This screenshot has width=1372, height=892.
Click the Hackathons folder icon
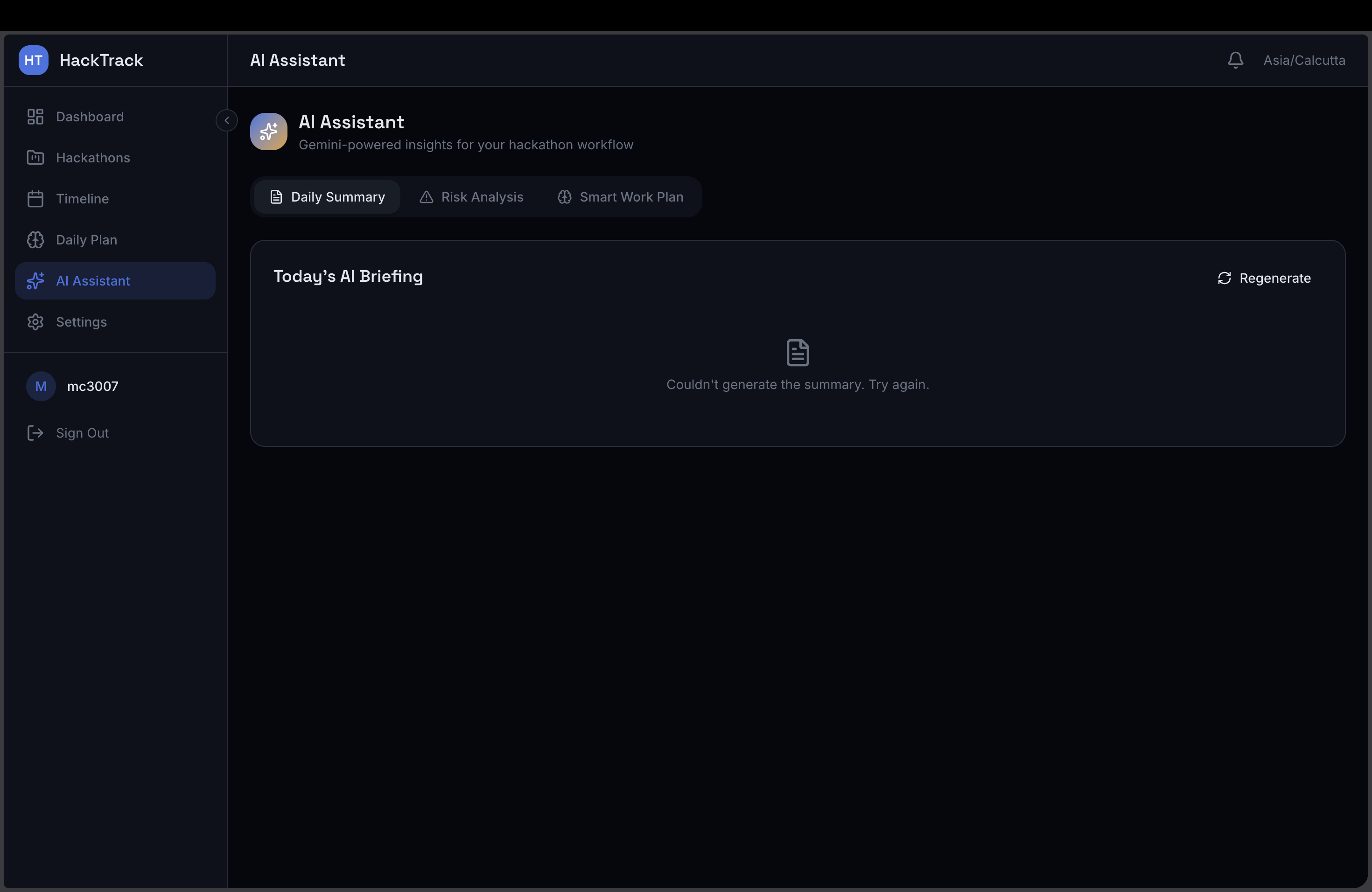tap(35, 157)
